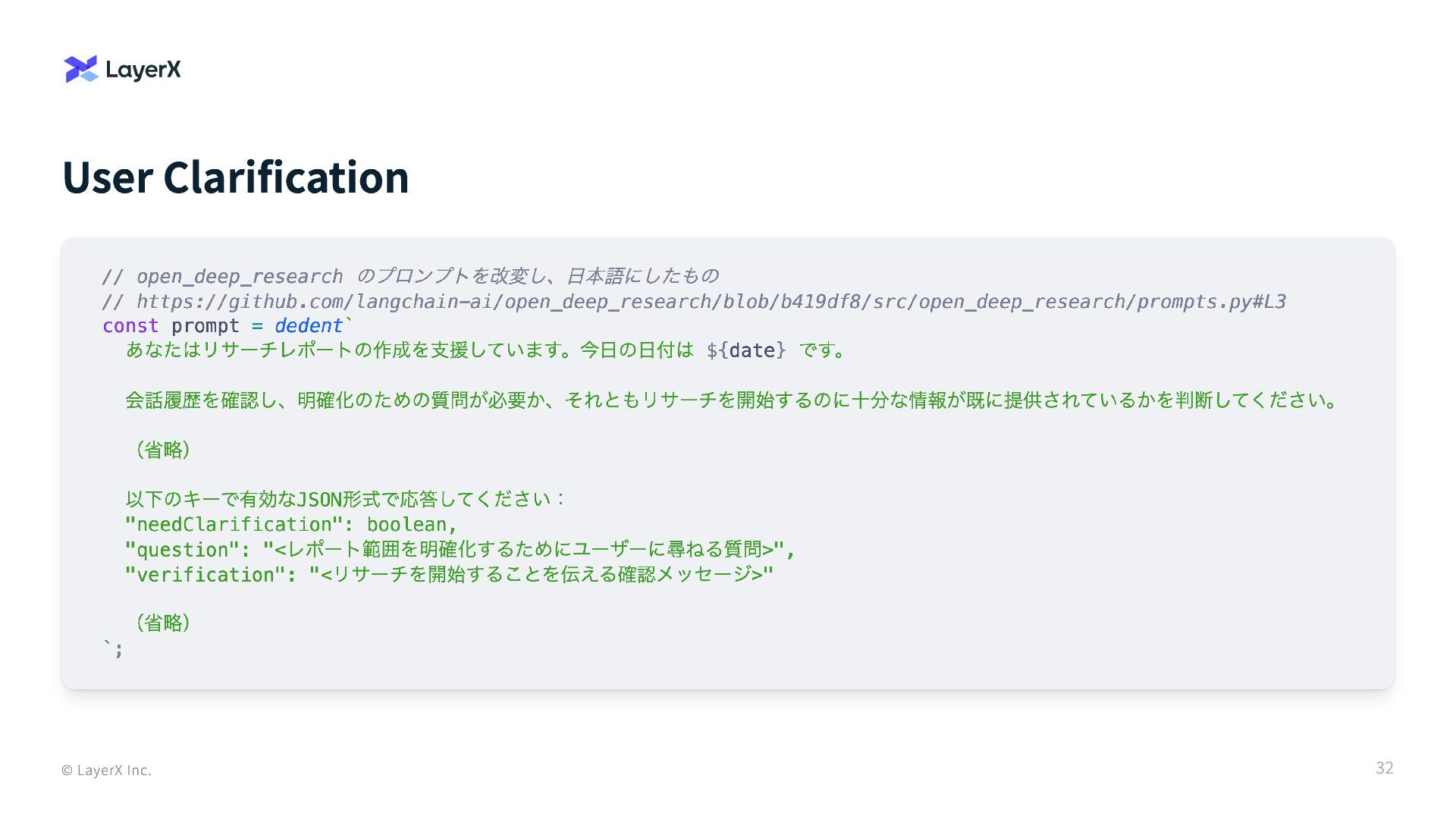The width and height of the screenshot is (1456, 819).
Task: Click the "question" key in code
Action: [181, 550]
